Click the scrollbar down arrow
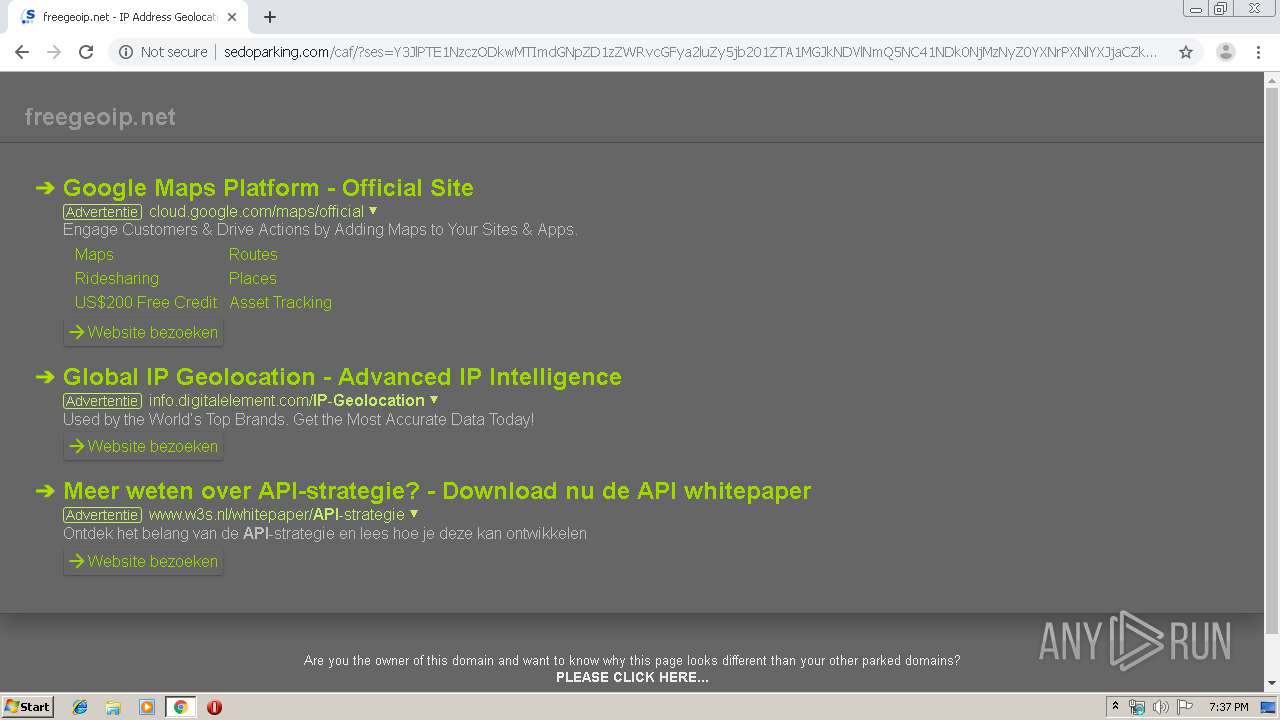 [x=1272, y=684]
